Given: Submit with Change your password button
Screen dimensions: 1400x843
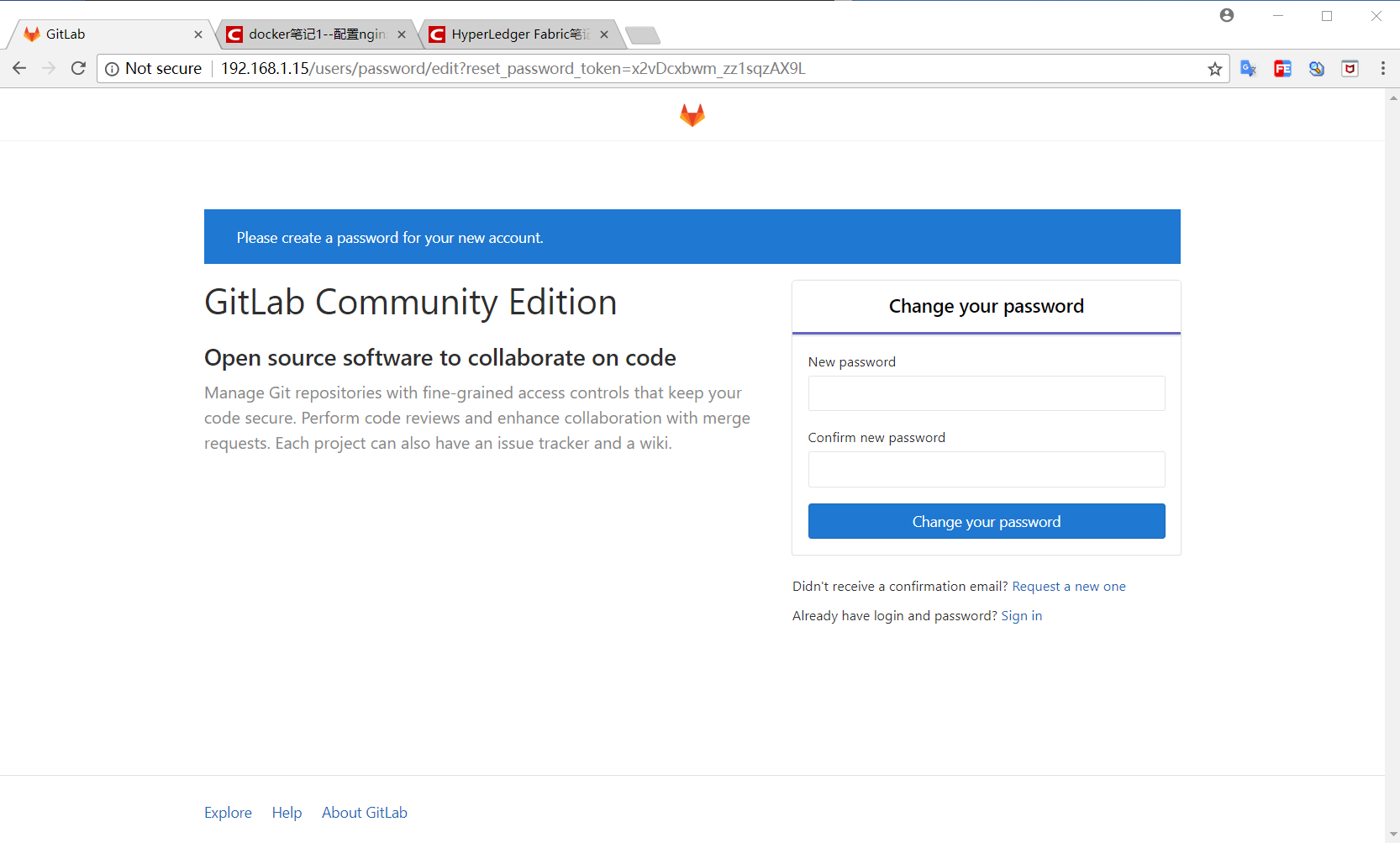Looking at the screenshot, I should tap(987, 521).
